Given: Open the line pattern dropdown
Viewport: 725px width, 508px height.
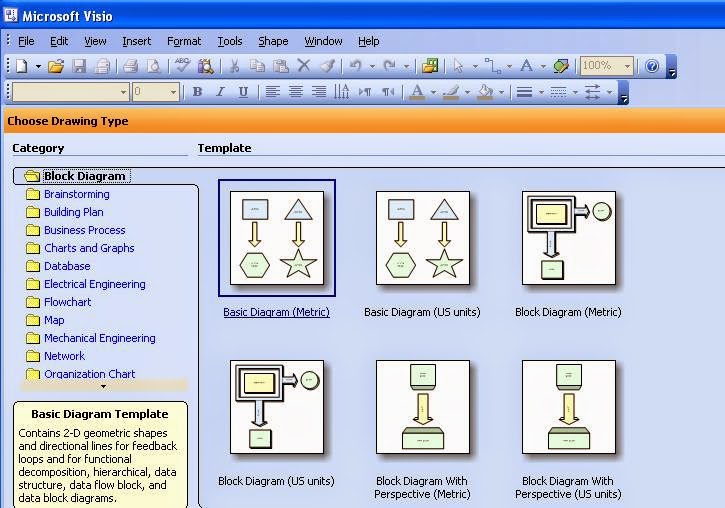Looking at the screenshot, I should [575, 92].
